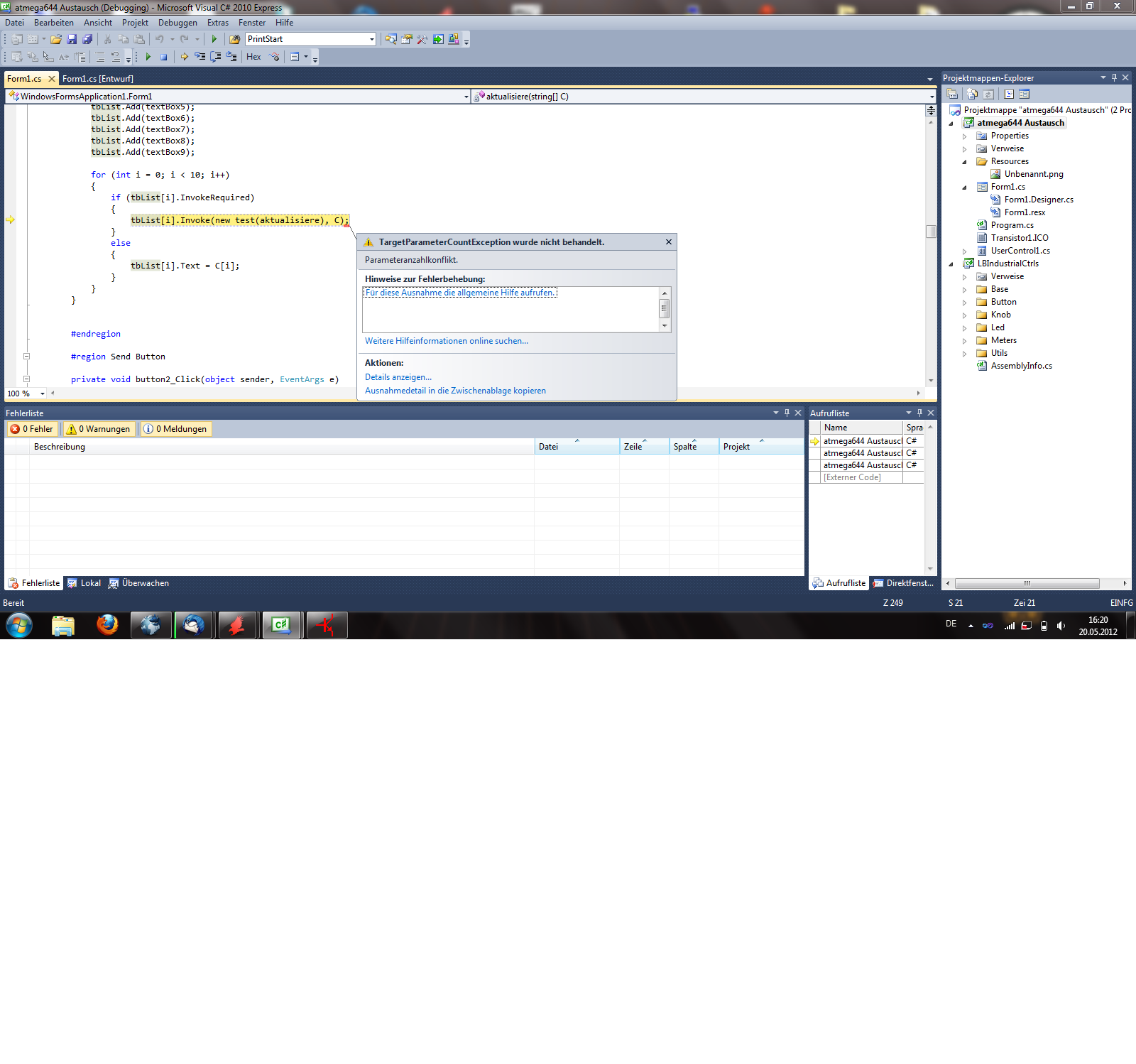
Task: Collapse the Resources folder node
Action: pyautogui.click(x=964, y=162)
